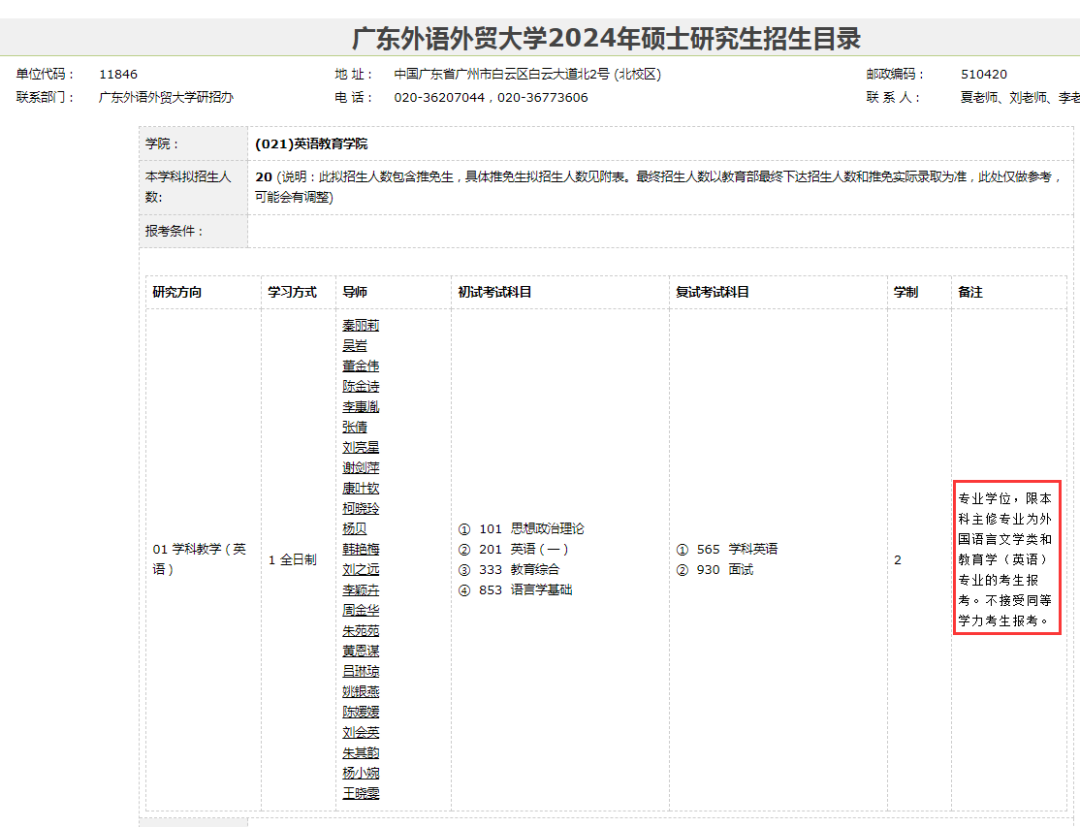The image size is (1080, 827).
Task: Select exam subject 853 语言学基础
Action: tap(526, 589)
